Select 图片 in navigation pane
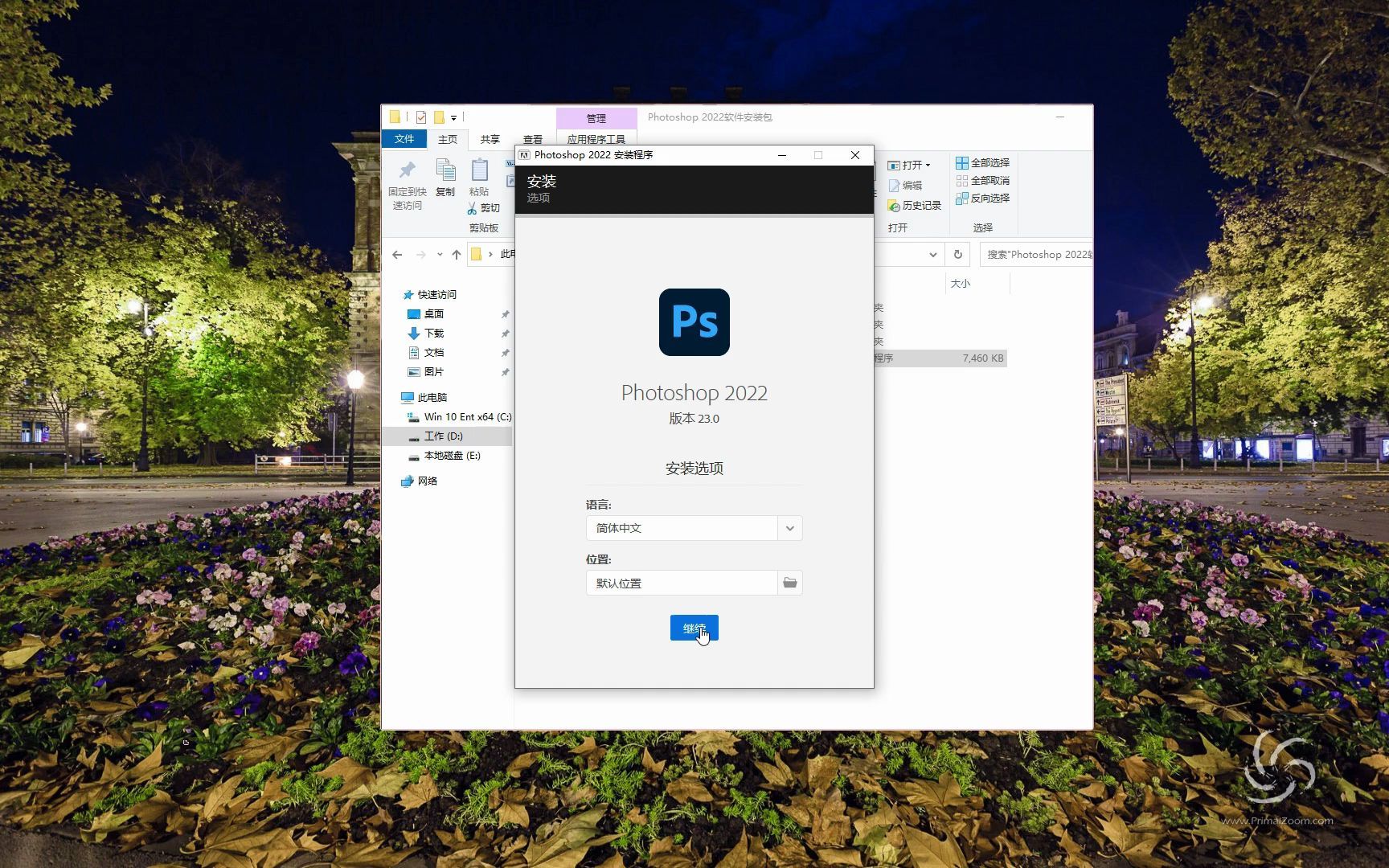1389x868 pixels. [434, 372]
